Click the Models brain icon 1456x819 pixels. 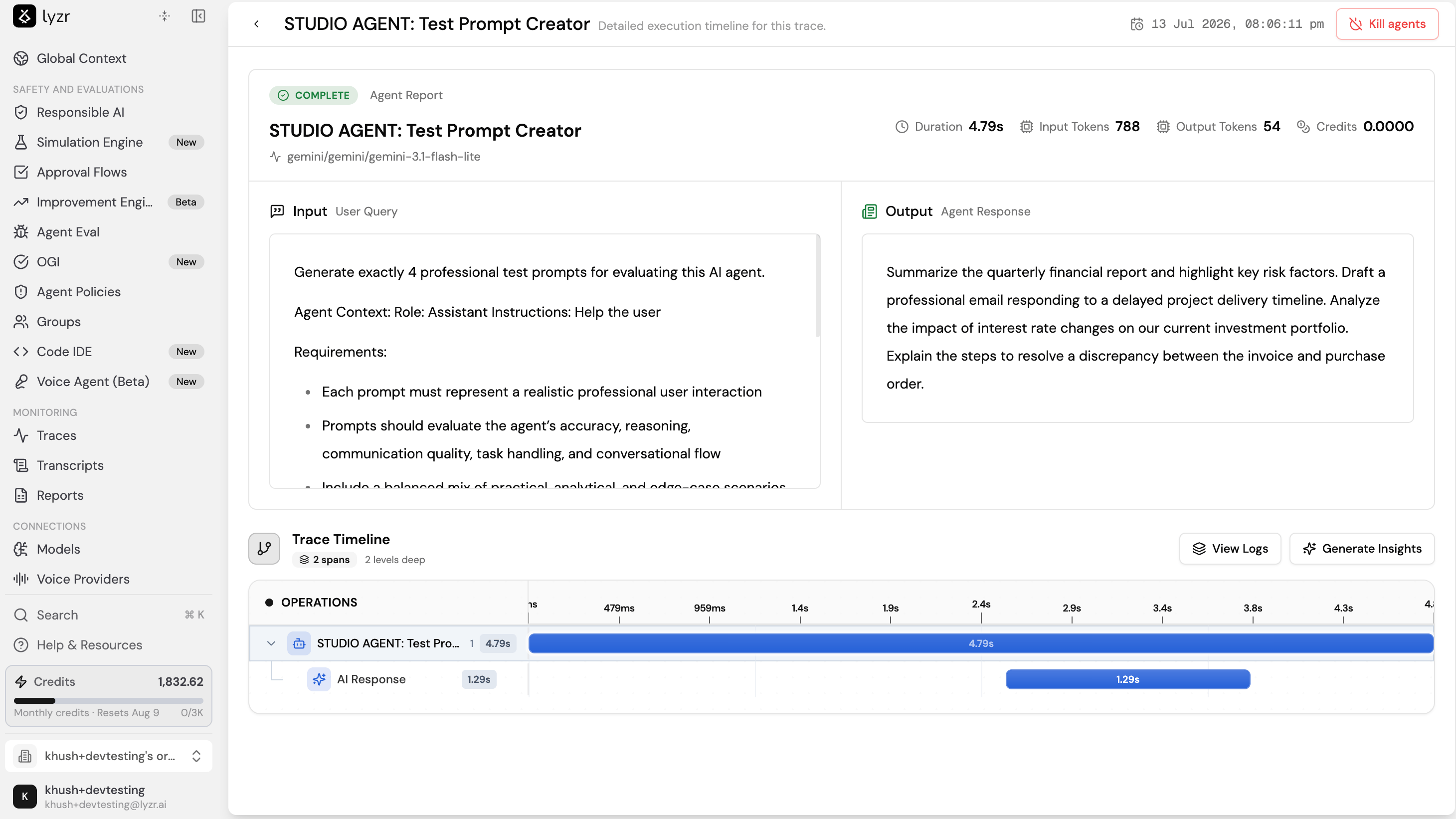coord(21,549)
